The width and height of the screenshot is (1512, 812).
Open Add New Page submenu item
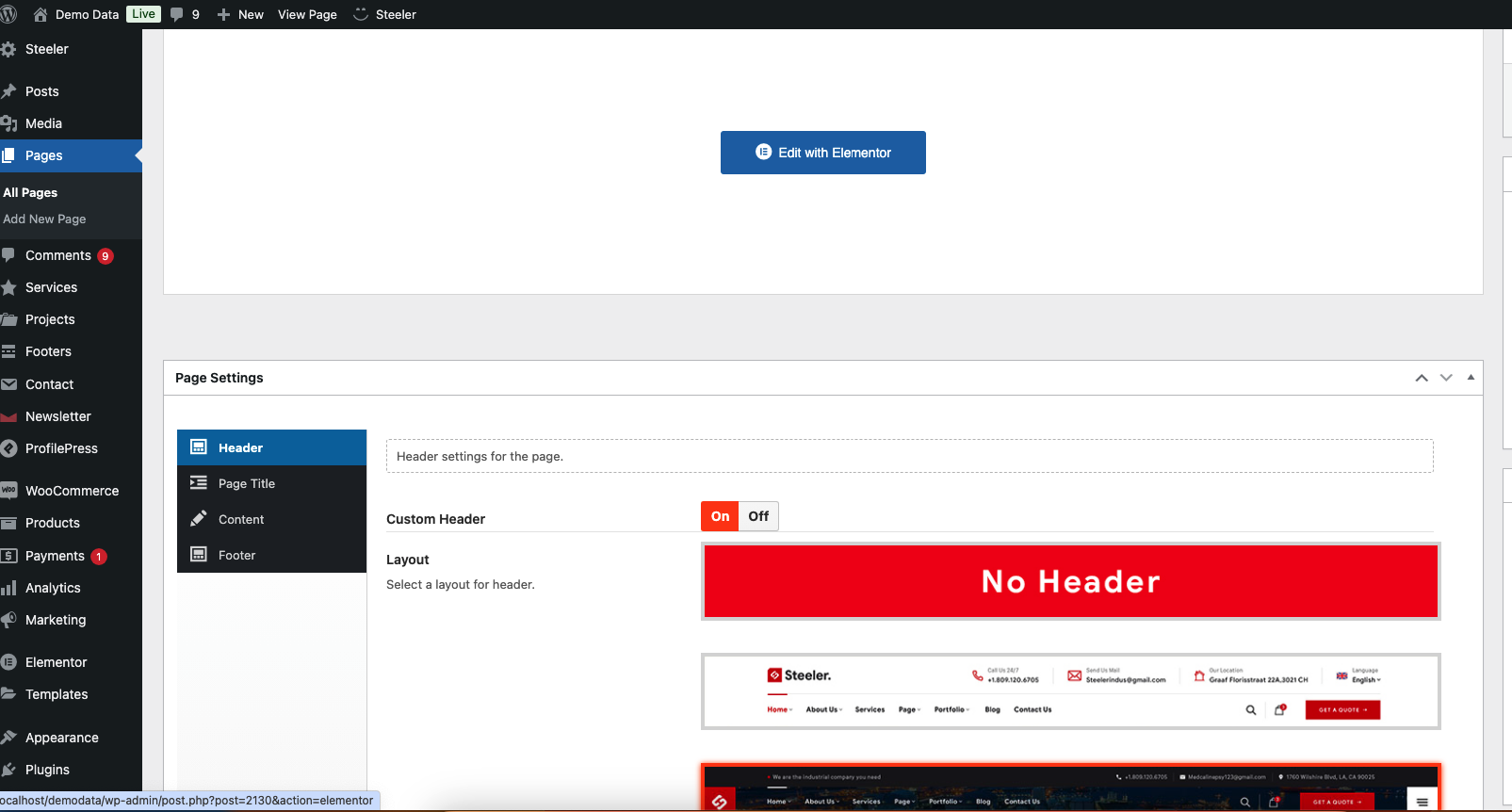tap(44, 219)
